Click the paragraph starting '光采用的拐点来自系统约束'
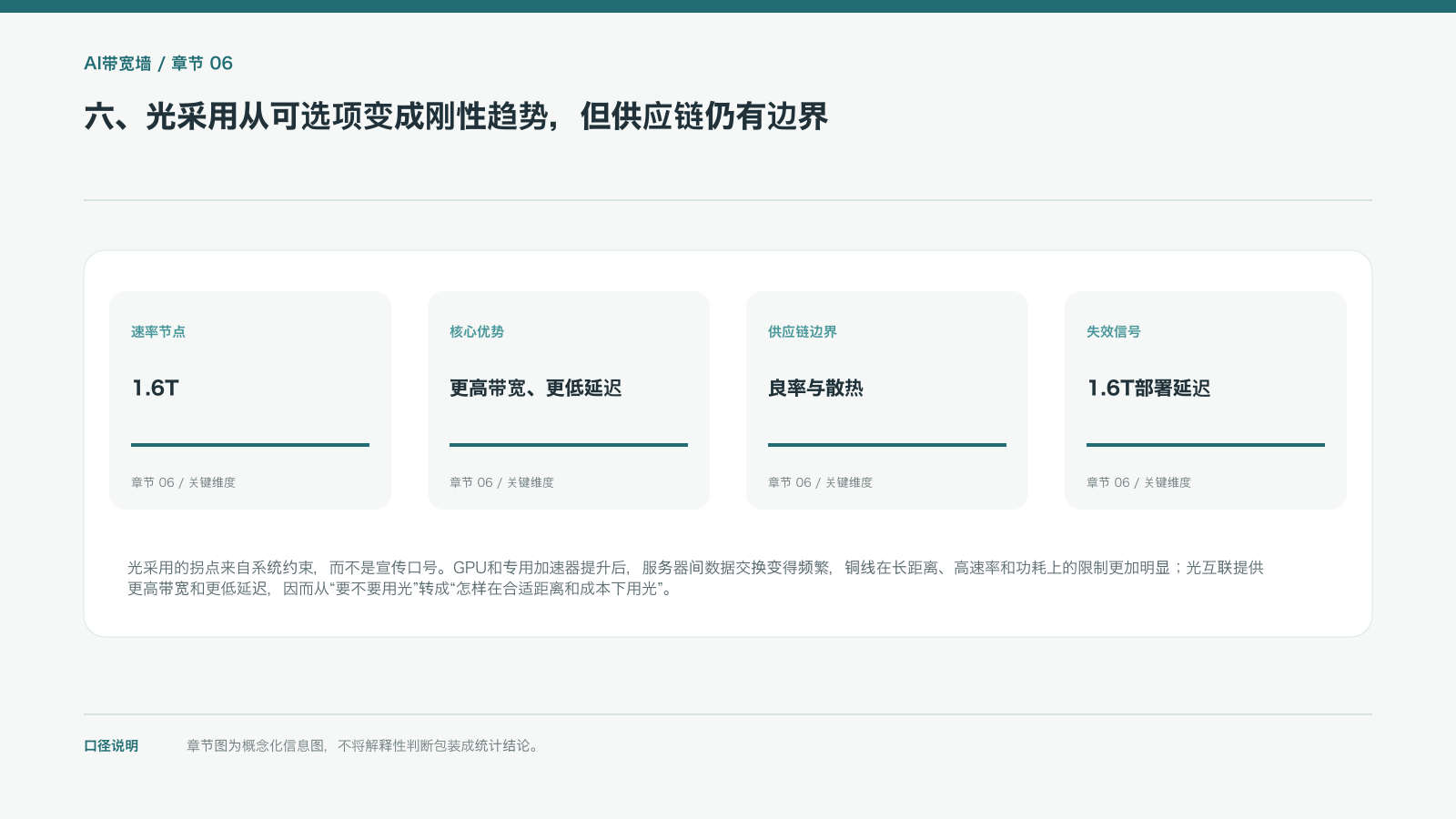The height and width of the screenshot is (819, 1456). [695, 578]
